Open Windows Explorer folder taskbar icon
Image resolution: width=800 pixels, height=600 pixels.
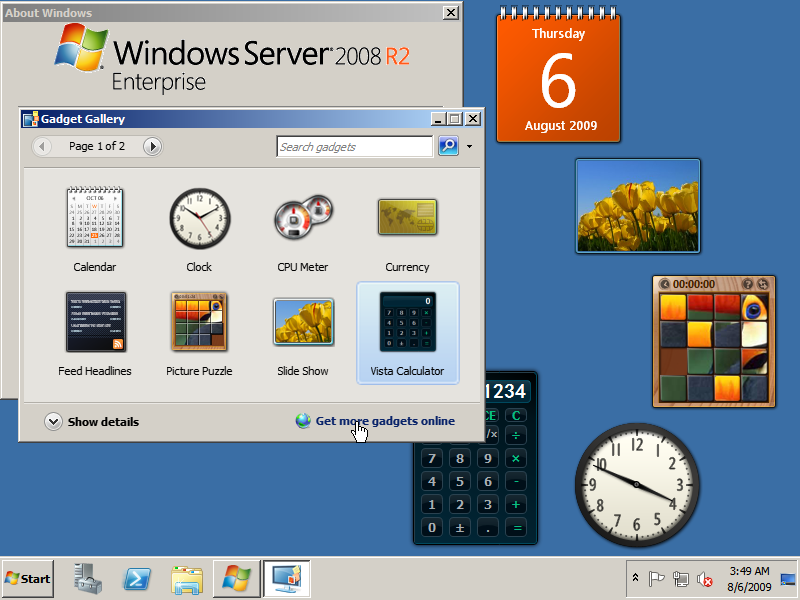point(186,580)
